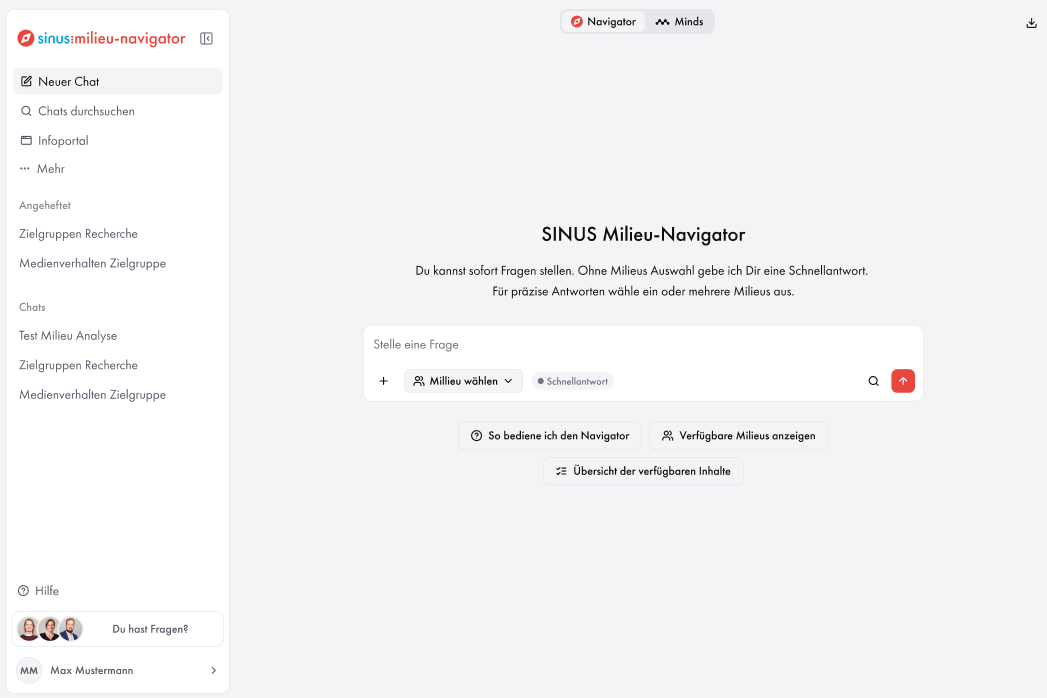The height and width of the screenshot is (698, 1047).
Task: Click the three avatar photos
Action: tap(50, 629)
